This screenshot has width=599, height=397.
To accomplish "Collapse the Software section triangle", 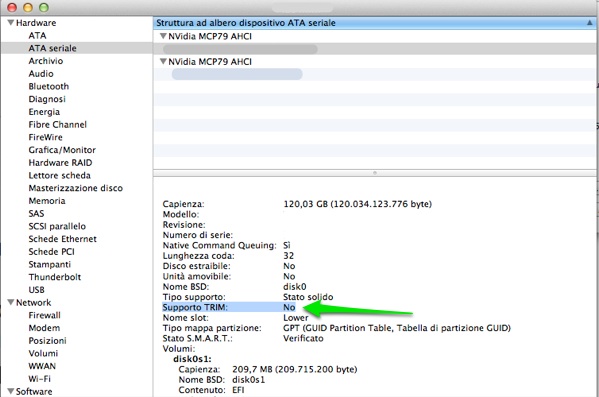I will coord(11,391).
